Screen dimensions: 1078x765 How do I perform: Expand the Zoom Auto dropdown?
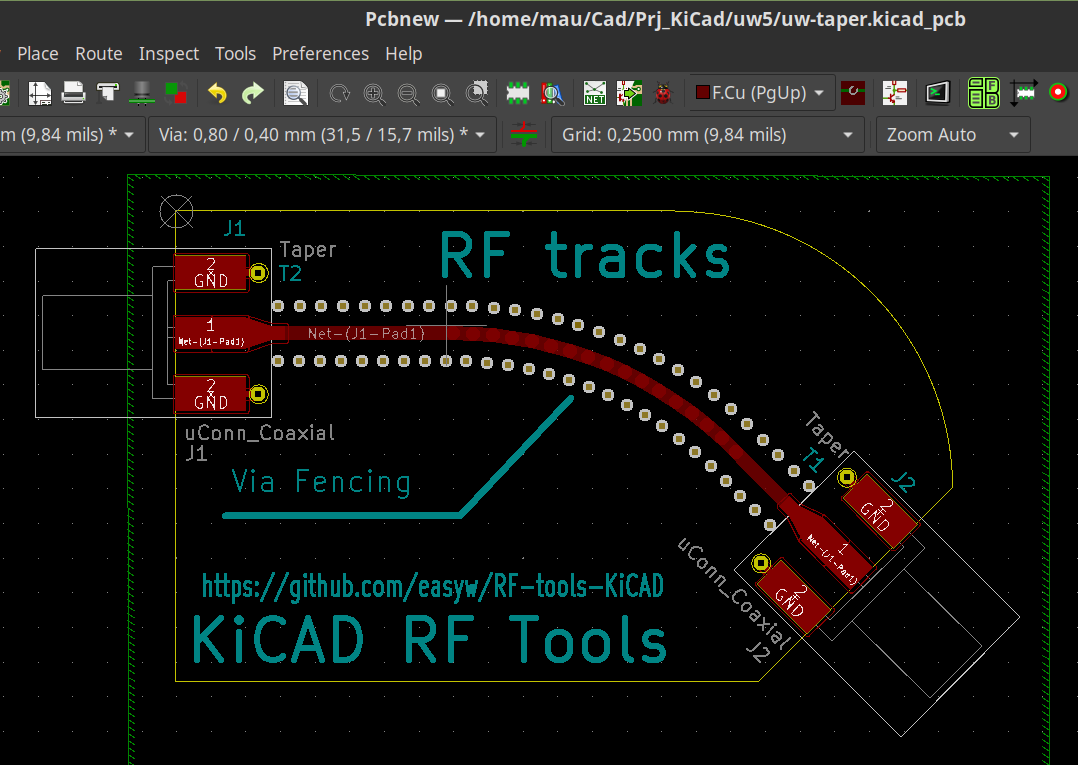(952, 134)
